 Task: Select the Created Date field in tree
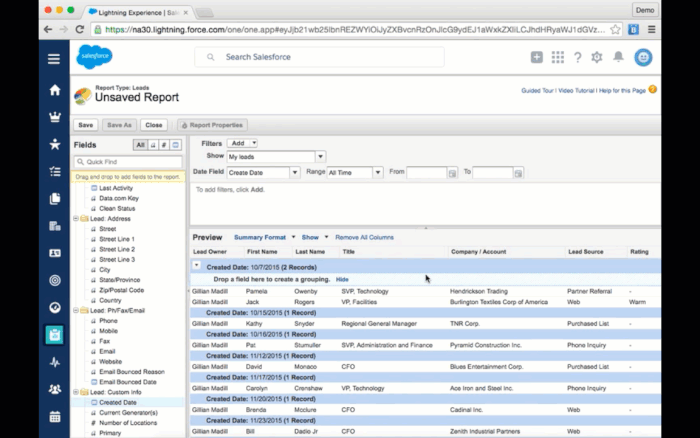point(118,402)
